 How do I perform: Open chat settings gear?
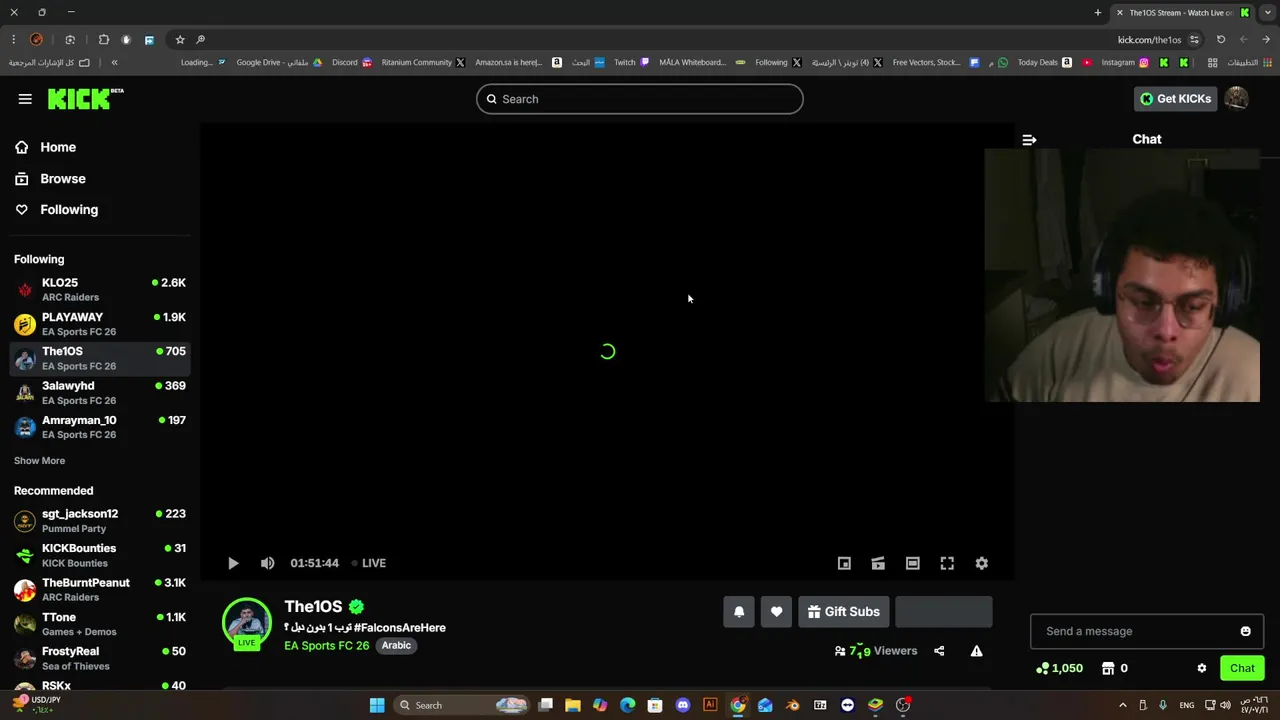(1202, 668)
